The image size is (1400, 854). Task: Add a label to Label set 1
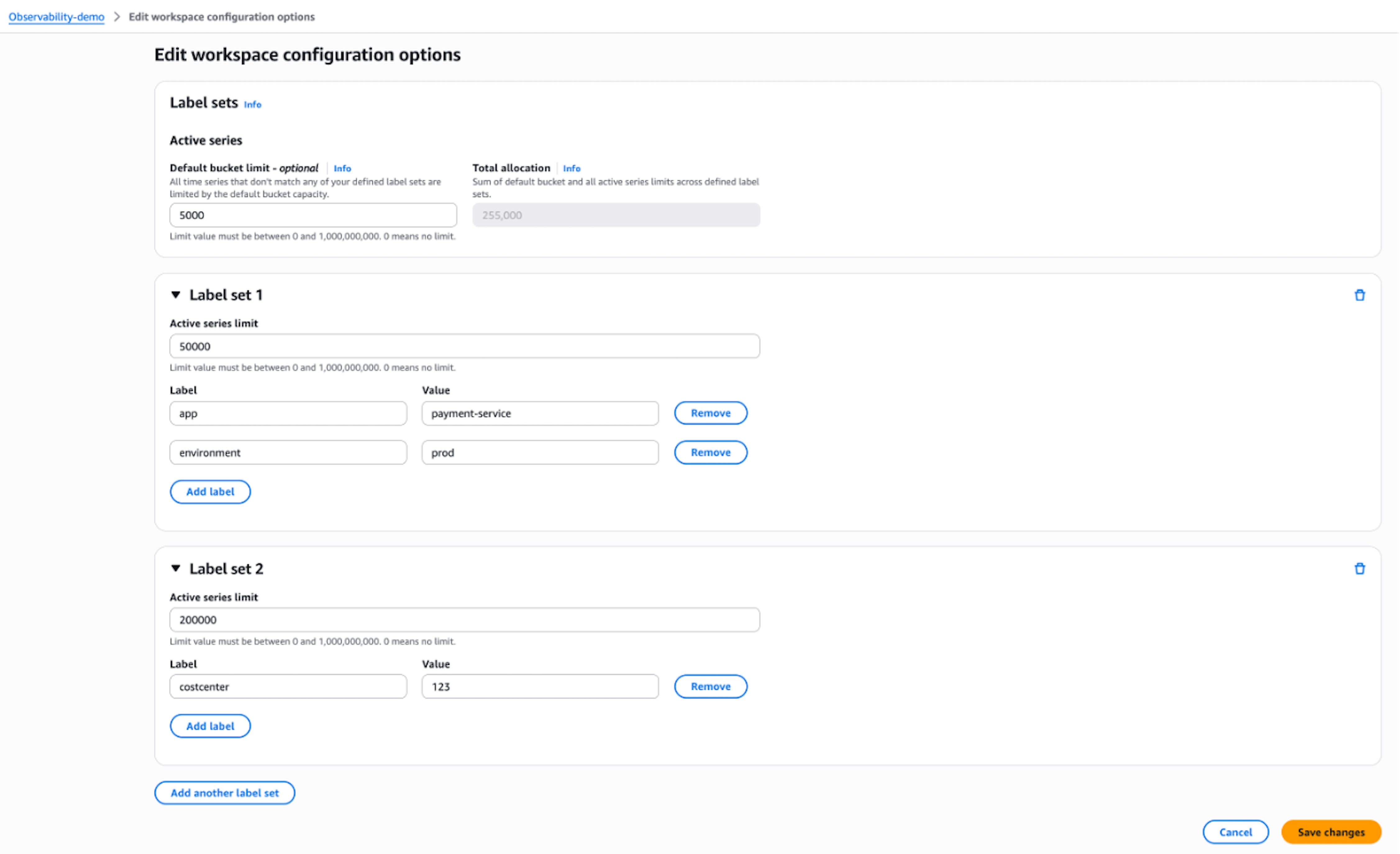coord(210,492)
